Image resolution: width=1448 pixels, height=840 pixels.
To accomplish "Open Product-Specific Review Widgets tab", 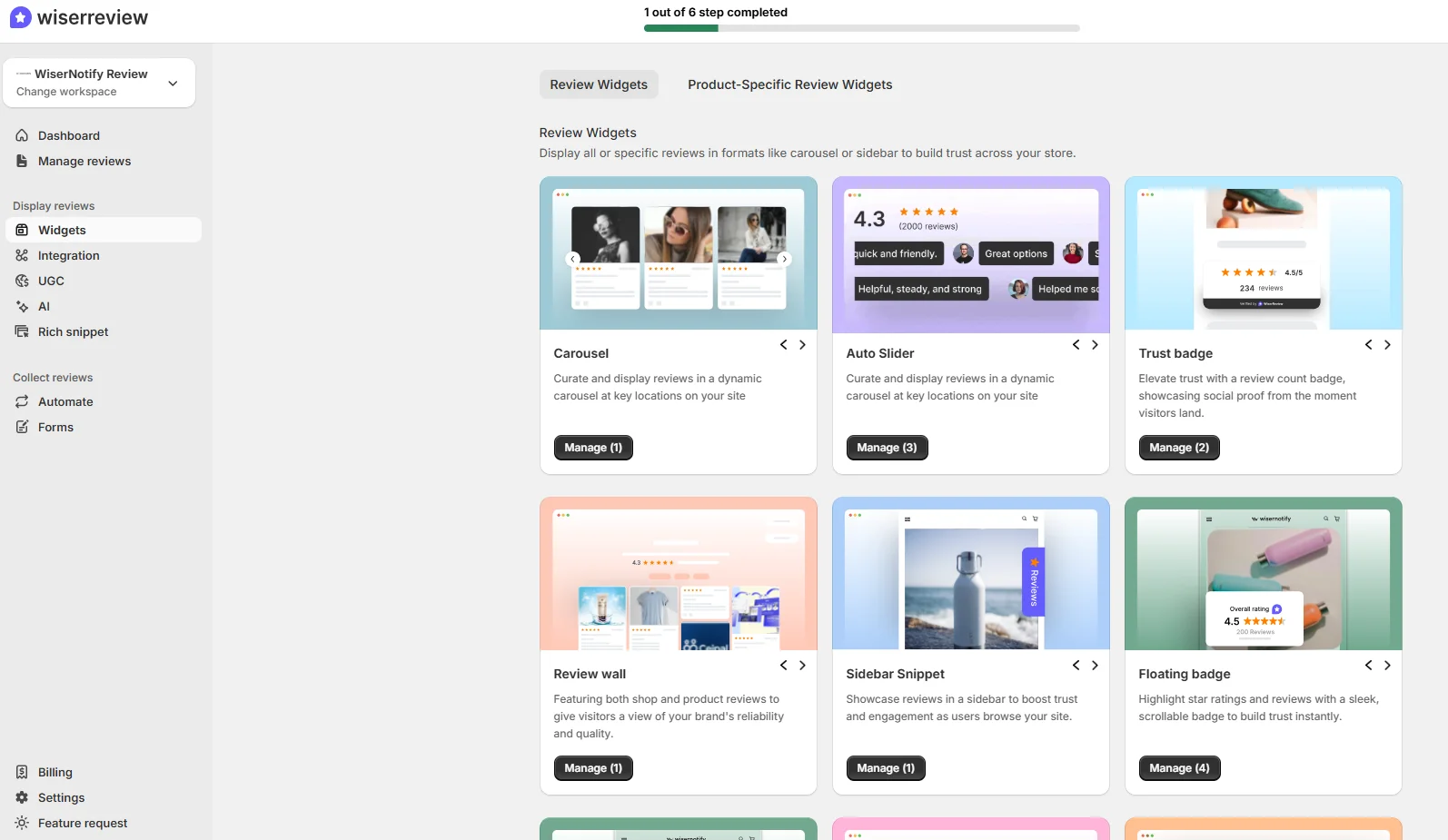I will click(x=789, y=84).
